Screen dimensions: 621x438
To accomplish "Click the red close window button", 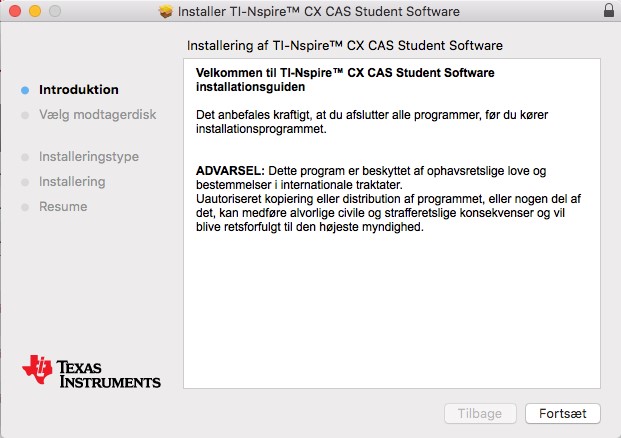I will [x=15, y=11].
